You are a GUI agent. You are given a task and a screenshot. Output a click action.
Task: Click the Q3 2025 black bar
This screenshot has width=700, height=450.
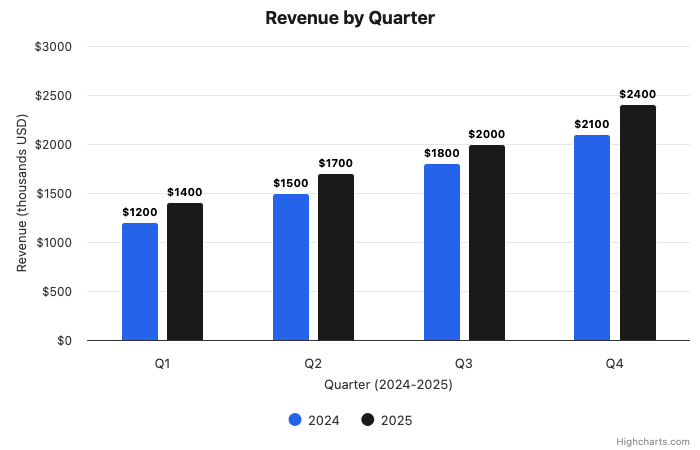pos(487,243)
